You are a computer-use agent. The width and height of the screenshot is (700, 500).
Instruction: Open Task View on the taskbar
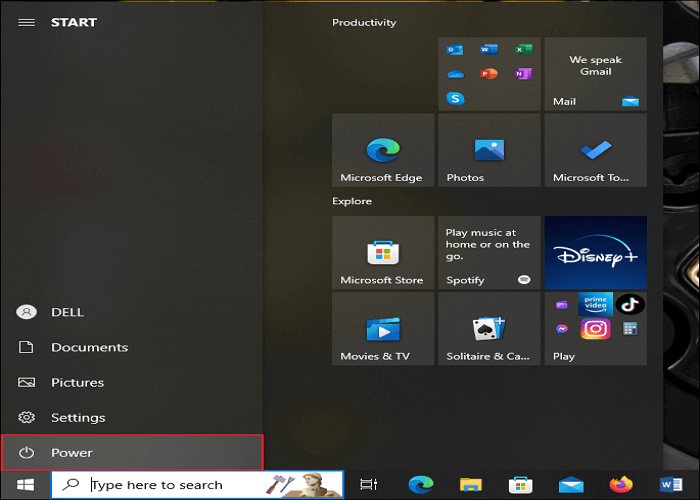[x=369, y=485]
